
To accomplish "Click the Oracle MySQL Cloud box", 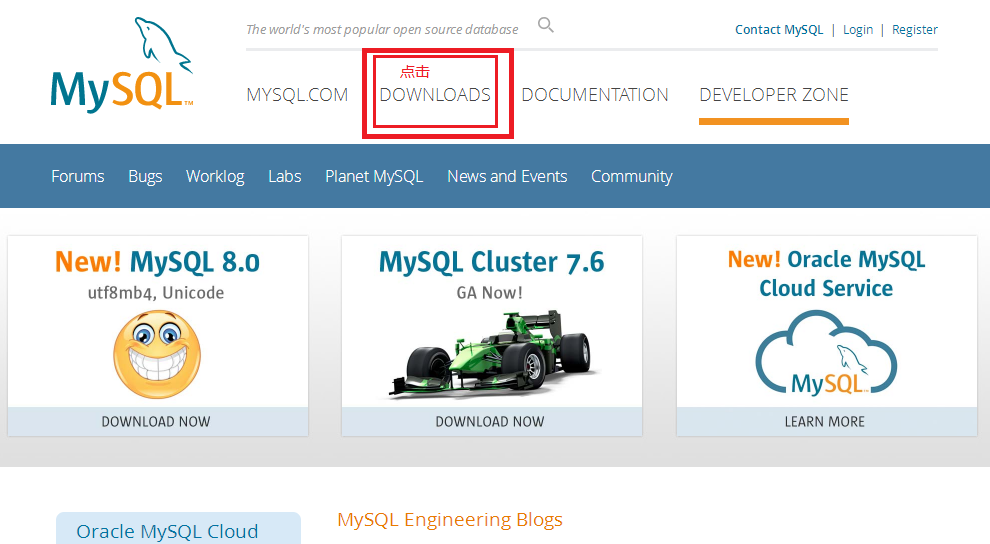I will [x=178, y=529].
